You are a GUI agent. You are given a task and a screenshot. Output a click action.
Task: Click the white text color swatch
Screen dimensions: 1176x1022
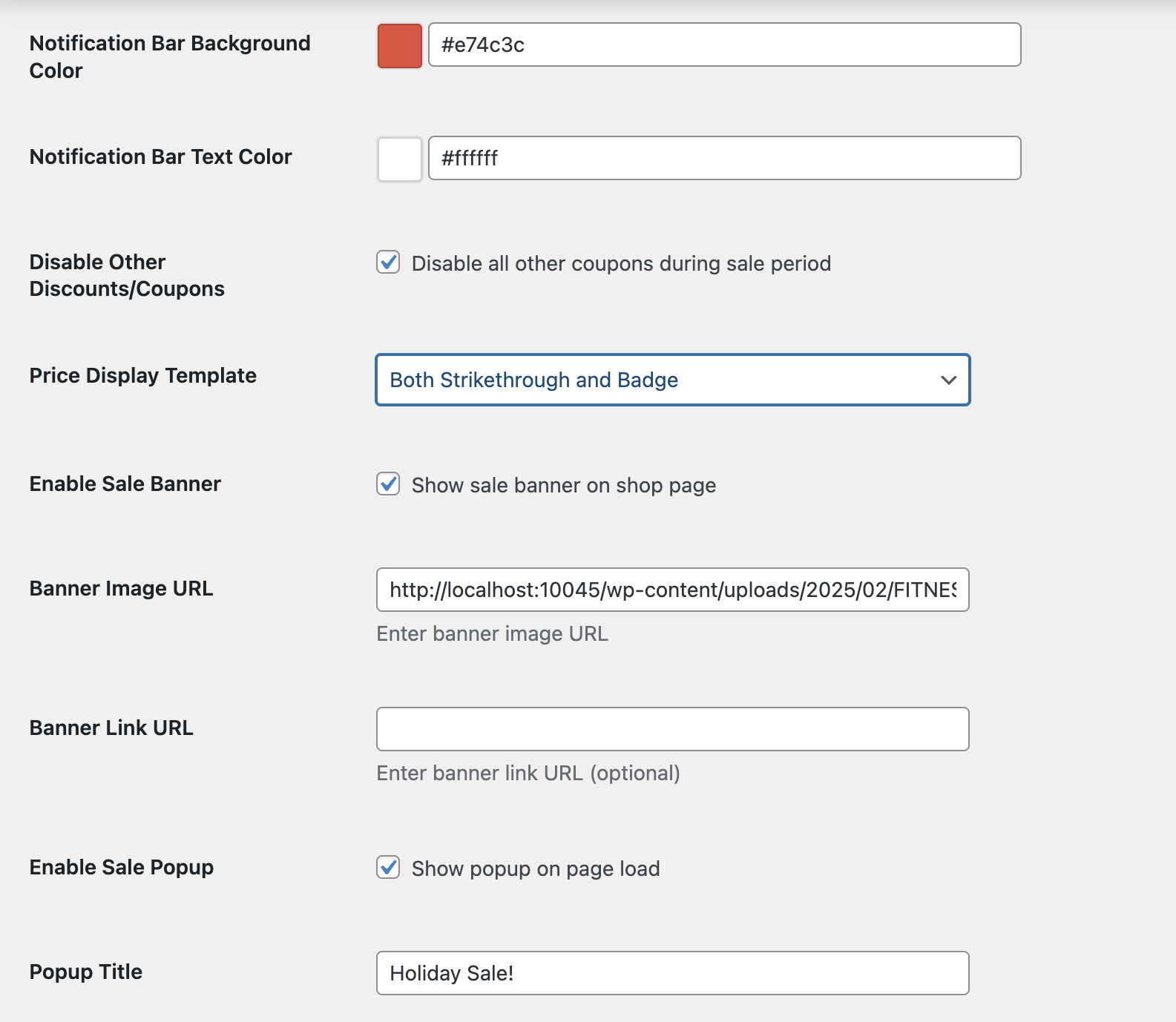(x=399, y=159)
